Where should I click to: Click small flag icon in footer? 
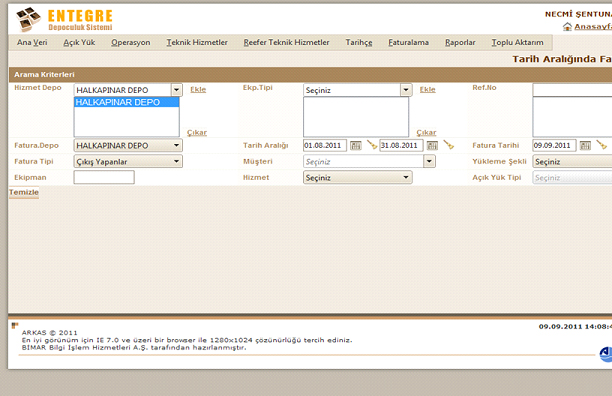coord(15,325)
